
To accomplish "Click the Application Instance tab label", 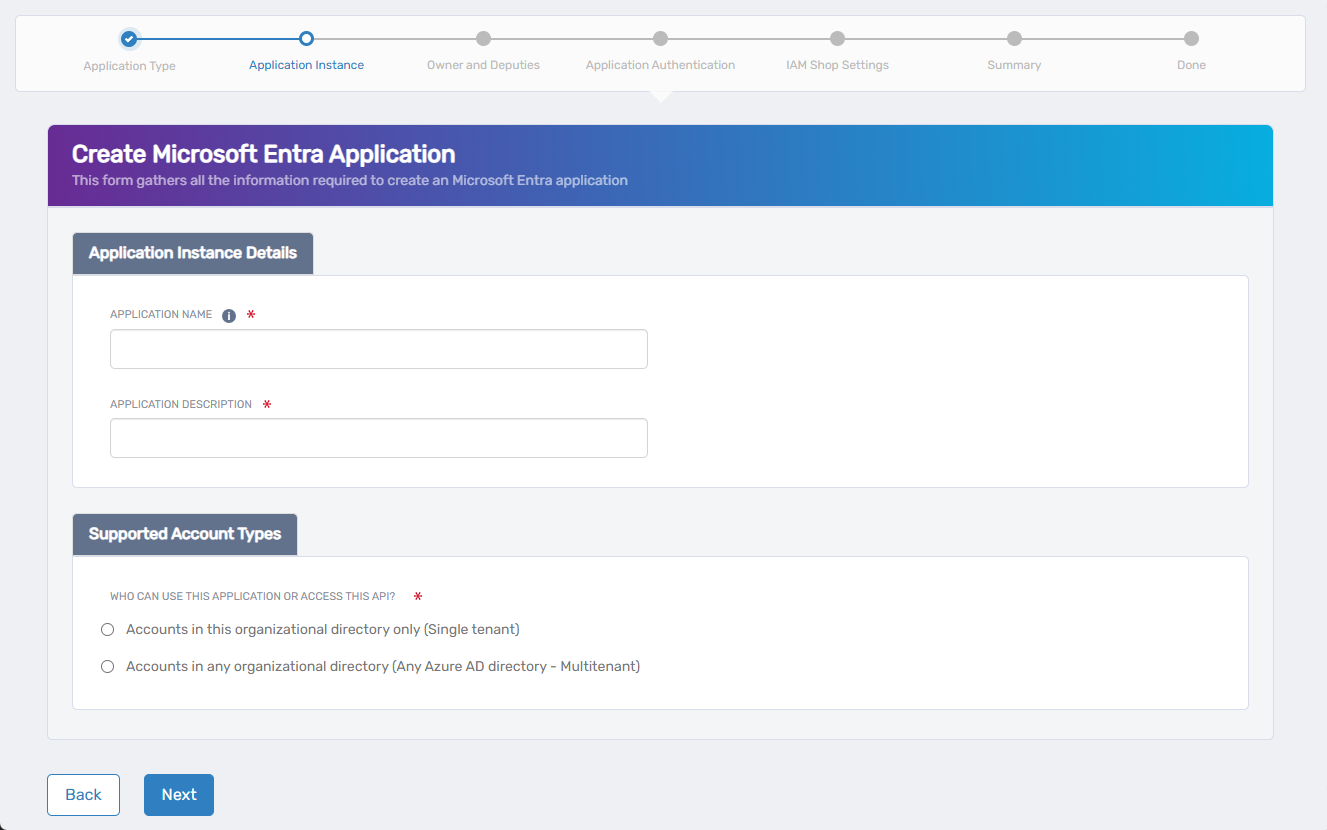I will (306, 64).
